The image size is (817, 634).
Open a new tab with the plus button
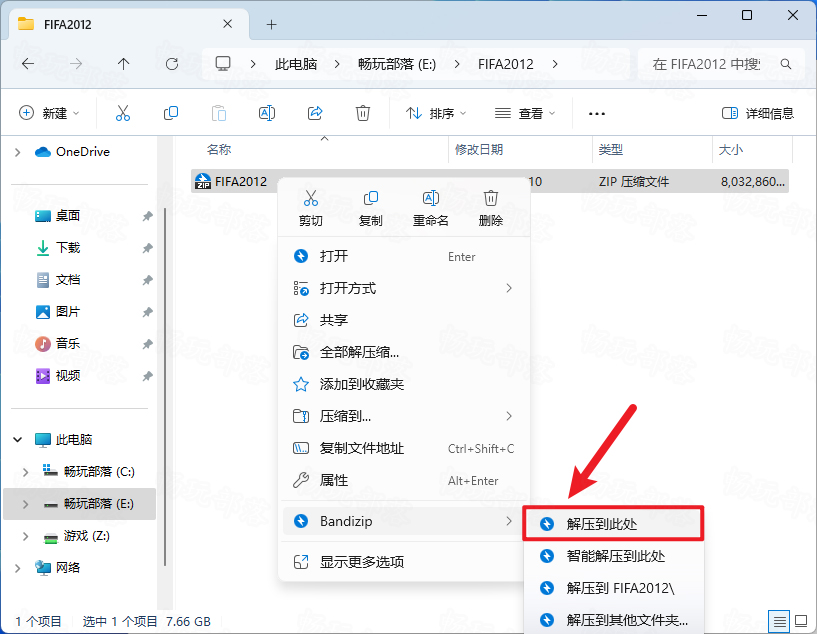(x=271, y=24)
